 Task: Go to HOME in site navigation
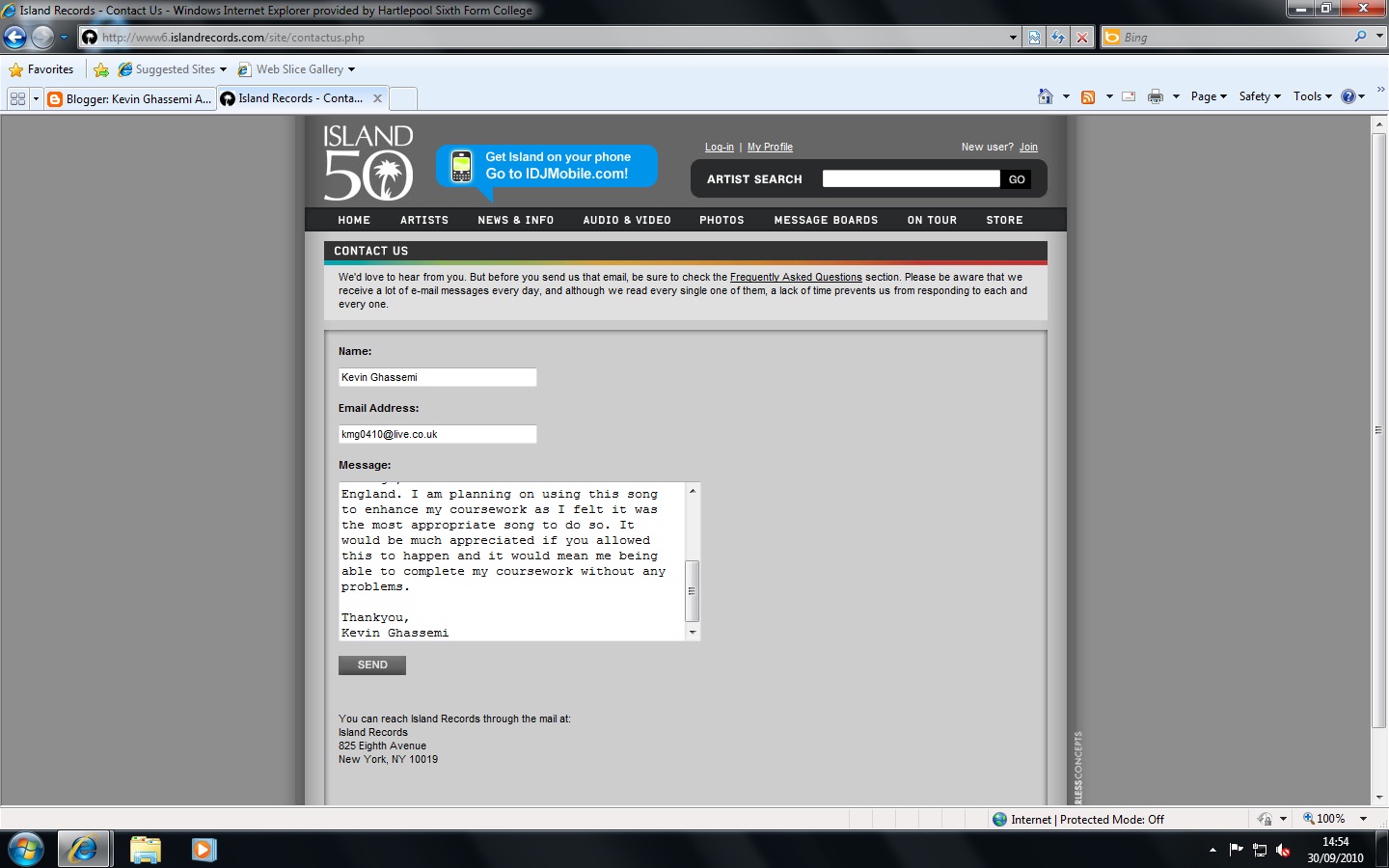(x=354, y=220)
